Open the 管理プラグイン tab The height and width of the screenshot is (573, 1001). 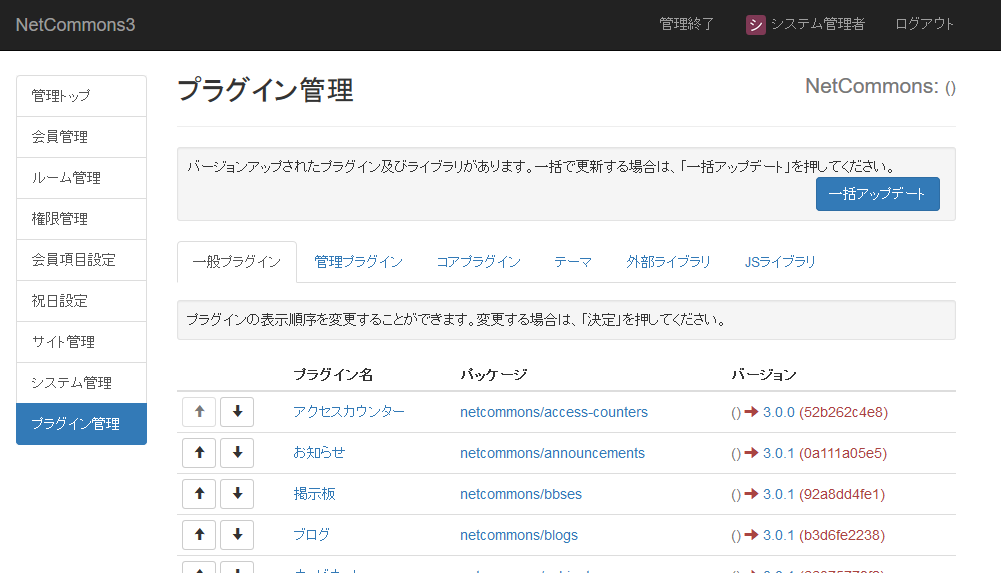pos(358,262)
